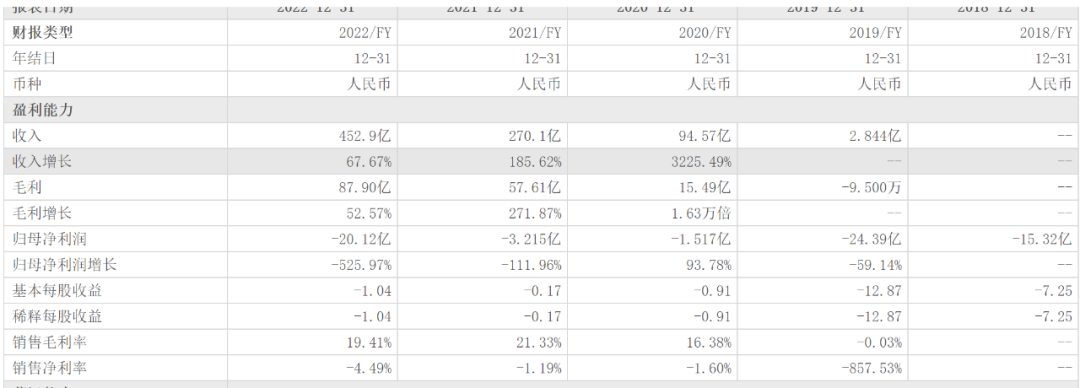This screenshot has width=1080, height=388.
Task: Select the 销售毛利率 row label
Action: 50,343
